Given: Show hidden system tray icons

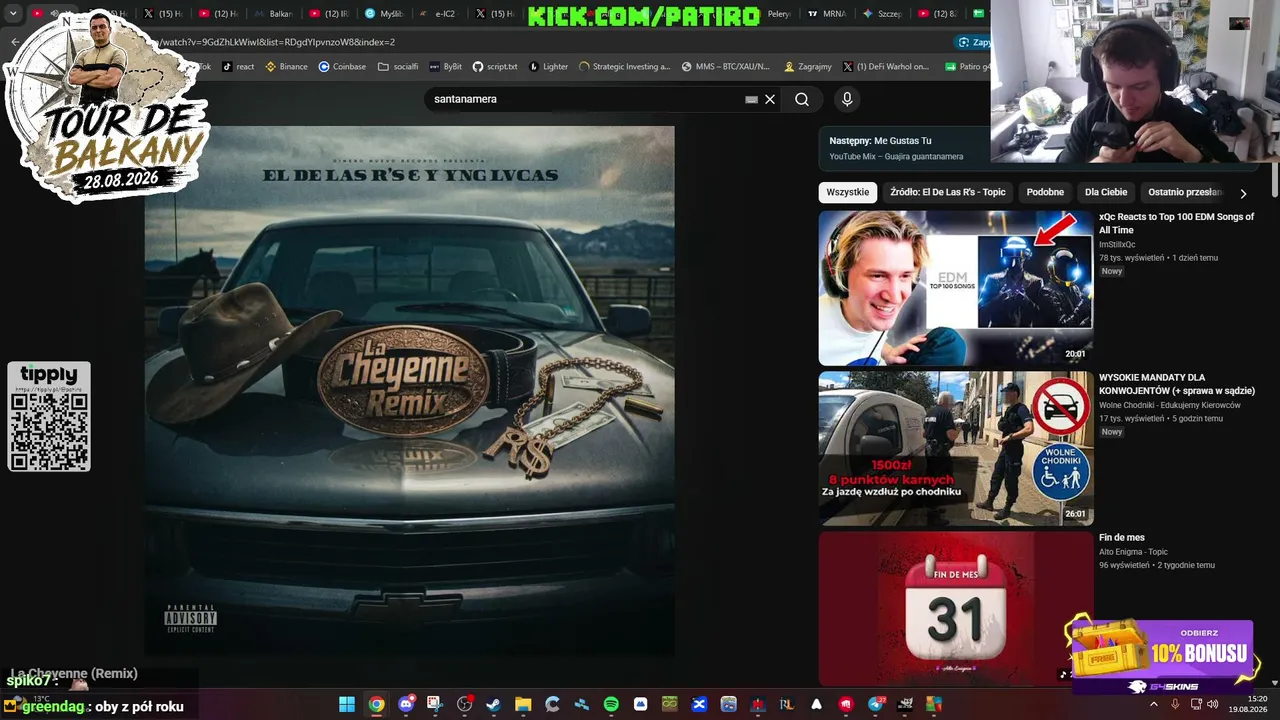Looking at the screenshot, I should 1154,704.
